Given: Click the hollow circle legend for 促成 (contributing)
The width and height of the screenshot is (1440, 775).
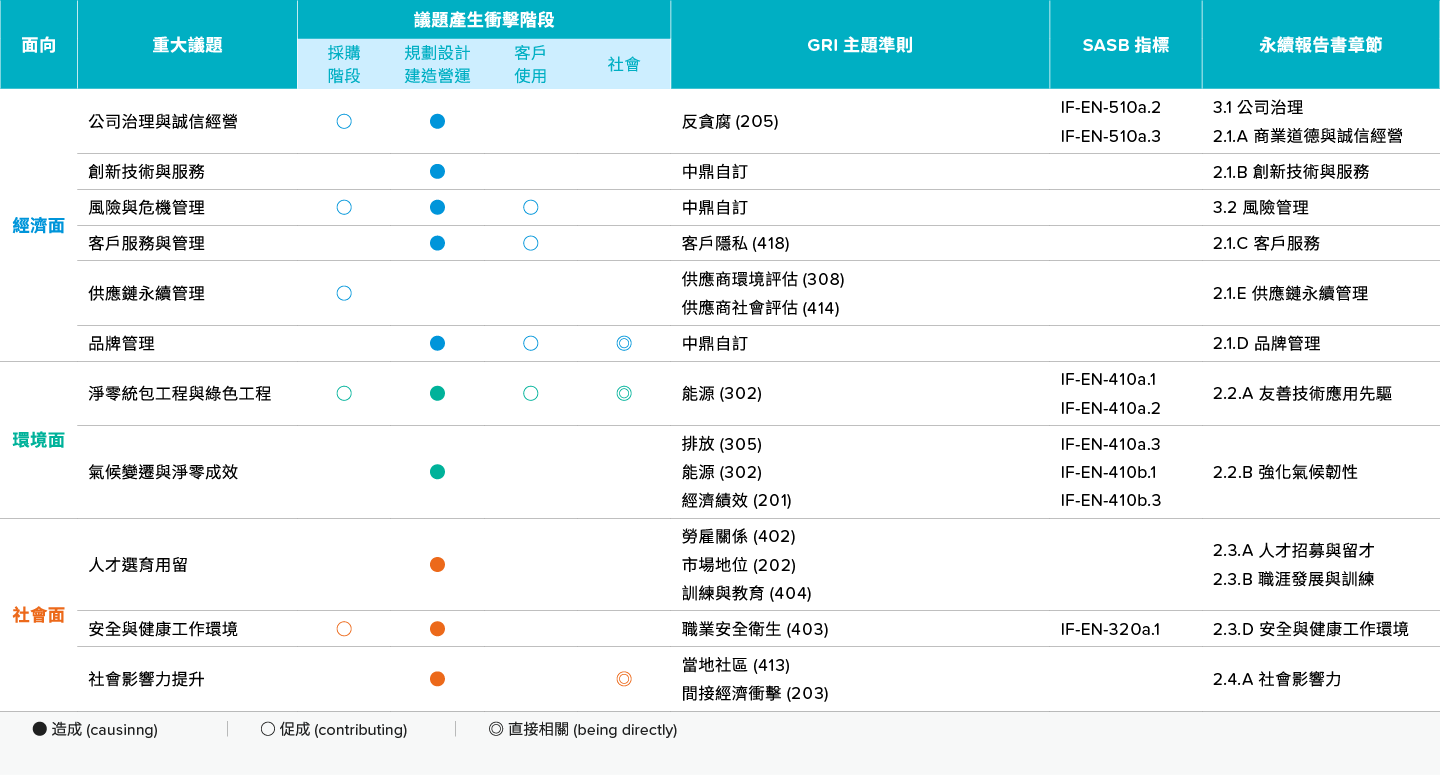Looking at the screenshot, I should [268, 729].
